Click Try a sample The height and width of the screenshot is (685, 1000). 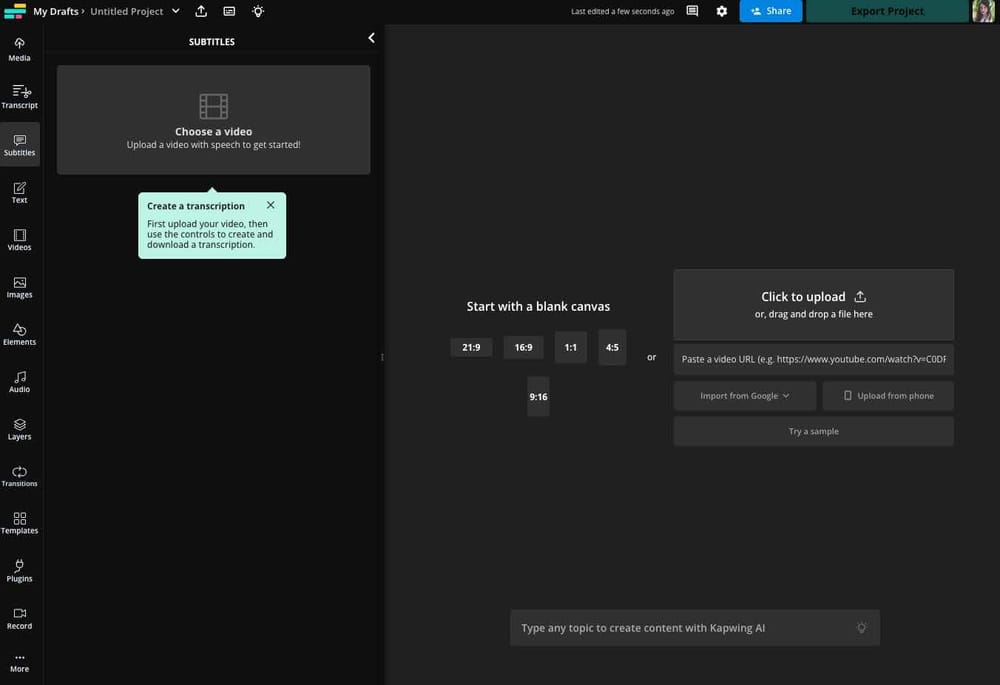click(812, 431)
